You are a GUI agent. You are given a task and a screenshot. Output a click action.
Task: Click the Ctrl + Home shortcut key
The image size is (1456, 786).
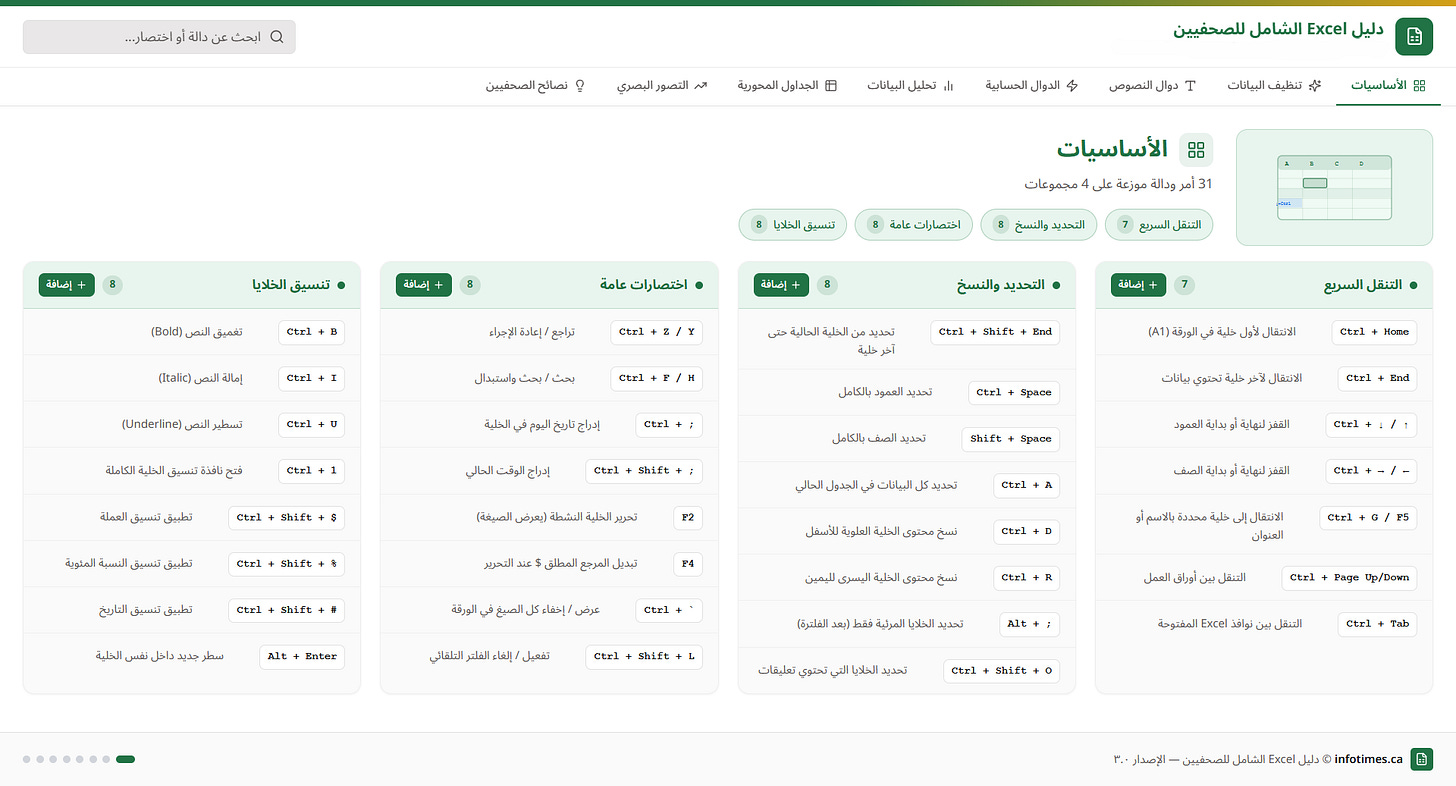pyautogui.click(x=1374, y=332)
